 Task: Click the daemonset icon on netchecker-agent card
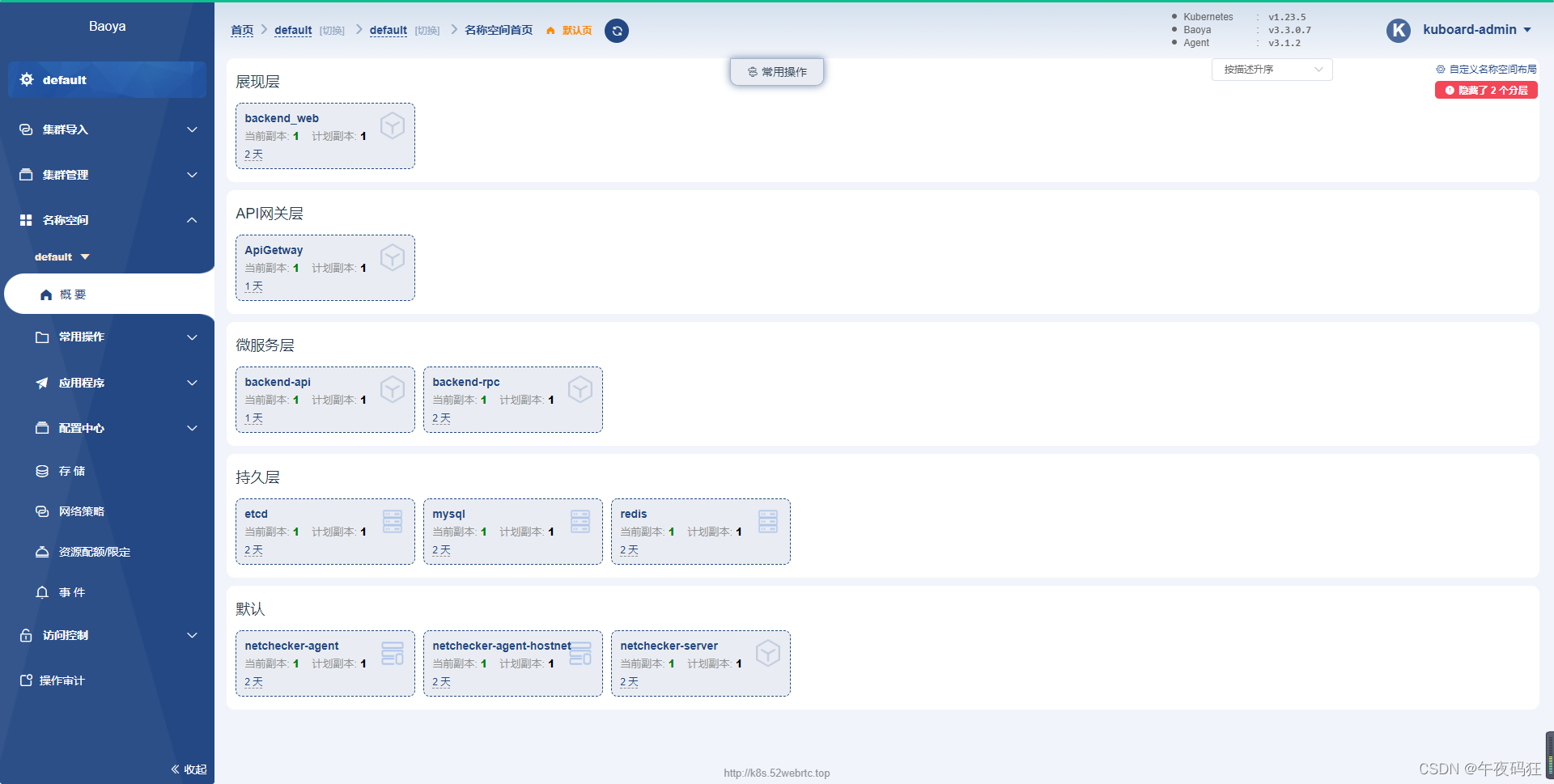click(x=393, y=654)
